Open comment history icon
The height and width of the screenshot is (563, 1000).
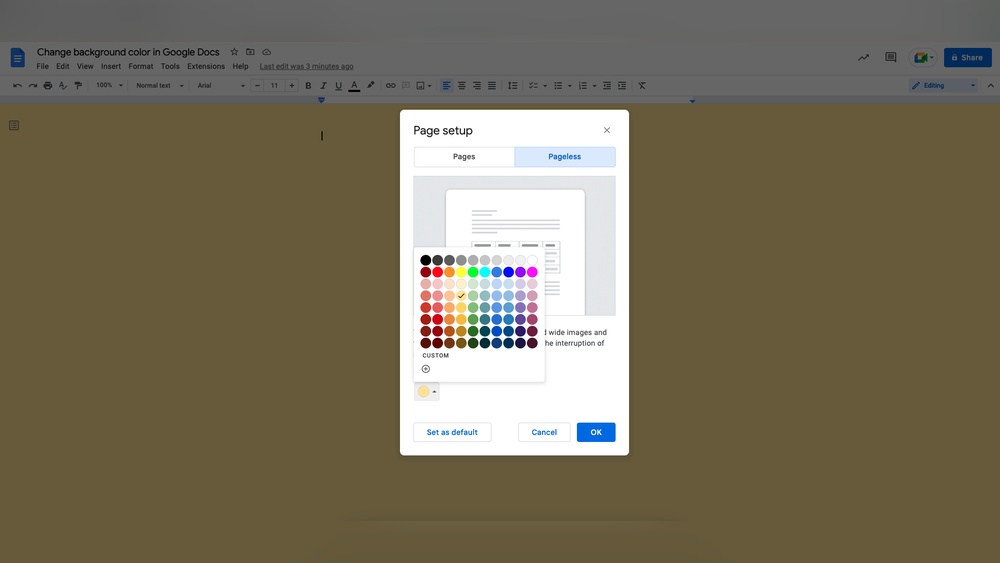891,57
